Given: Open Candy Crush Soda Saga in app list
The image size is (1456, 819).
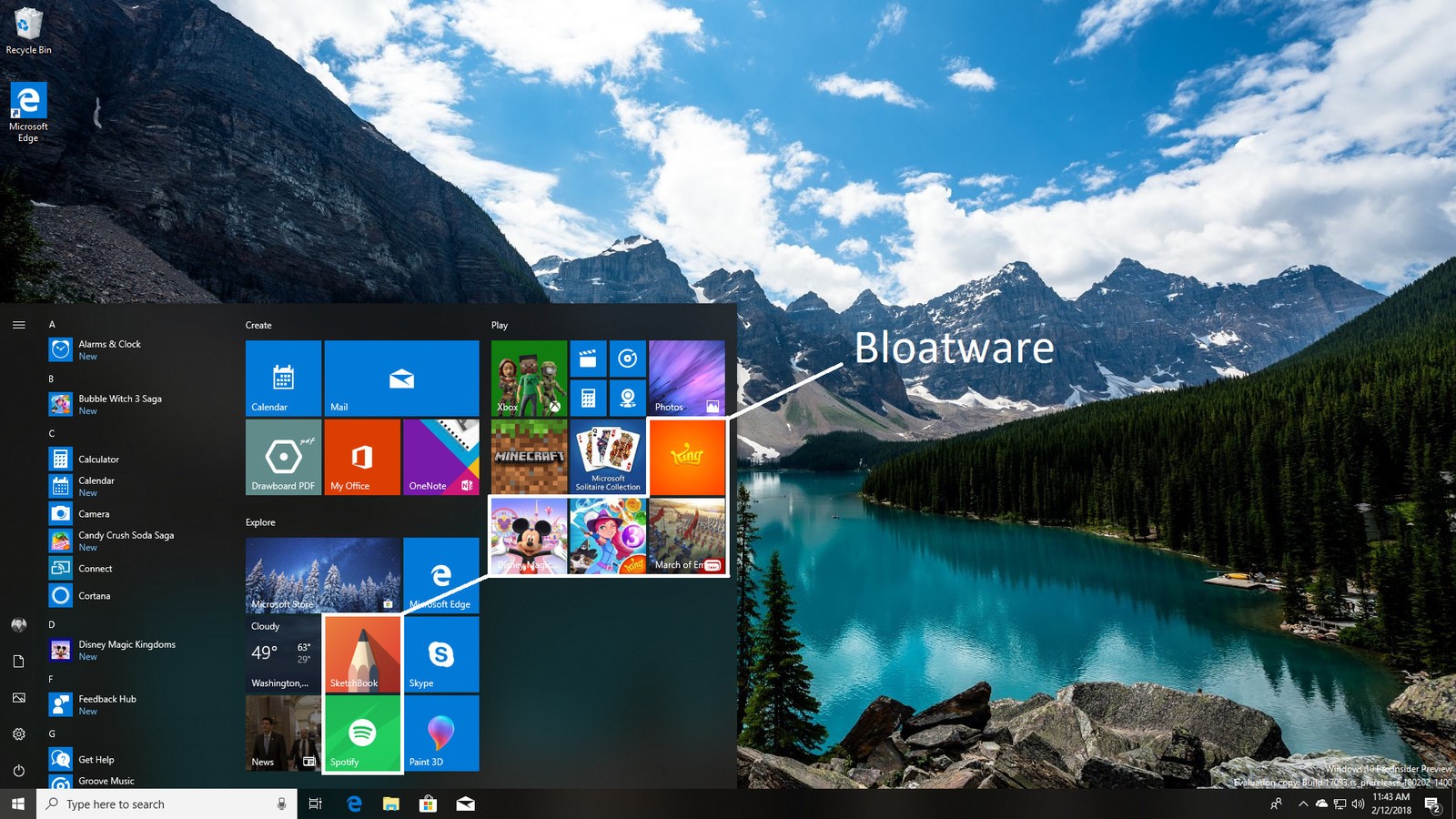Looking at the screenshot, I should click(136, 541).
